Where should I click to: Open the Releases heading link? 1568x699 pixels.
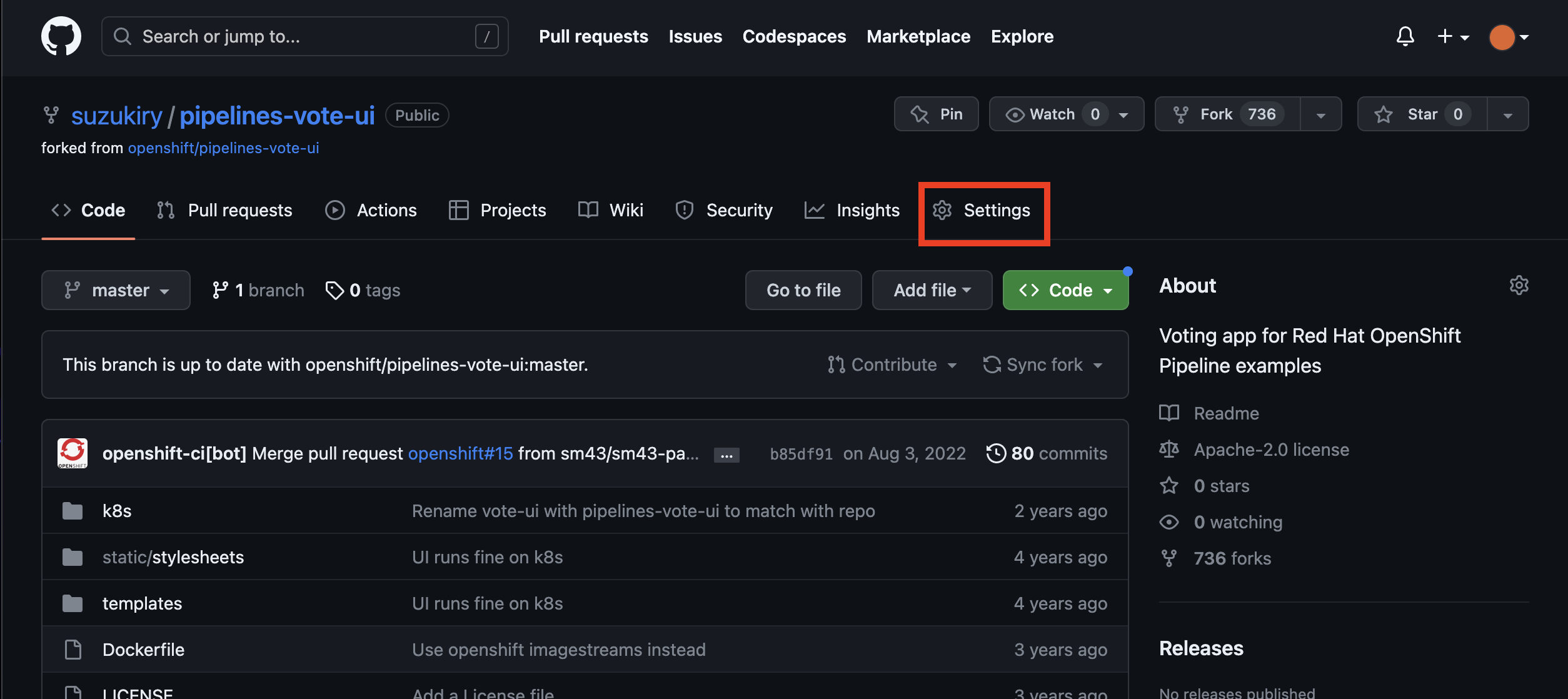(x=1201, y=648)
